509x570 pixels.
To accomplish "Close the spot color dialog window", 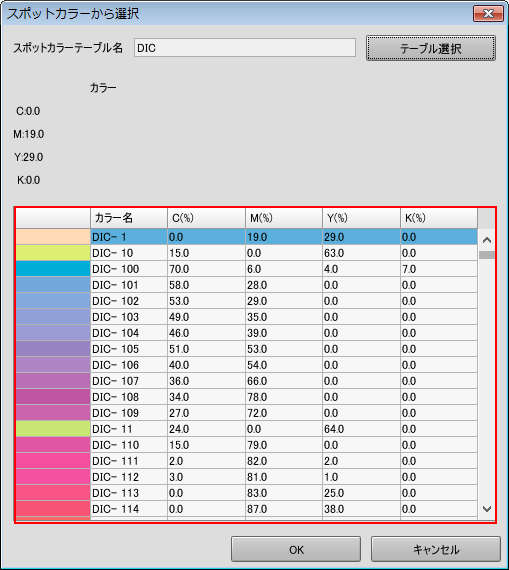I will tap(488, 14).
